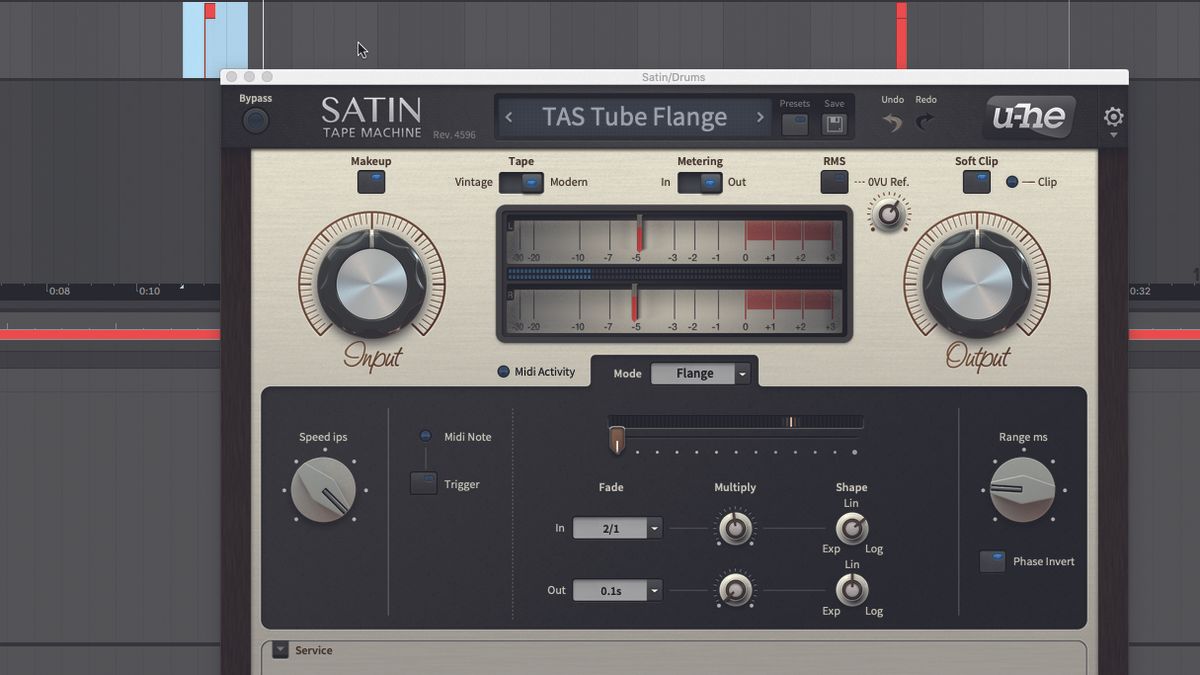Click the next preset arrow
1200x675 pixels.
click(760, 117)
